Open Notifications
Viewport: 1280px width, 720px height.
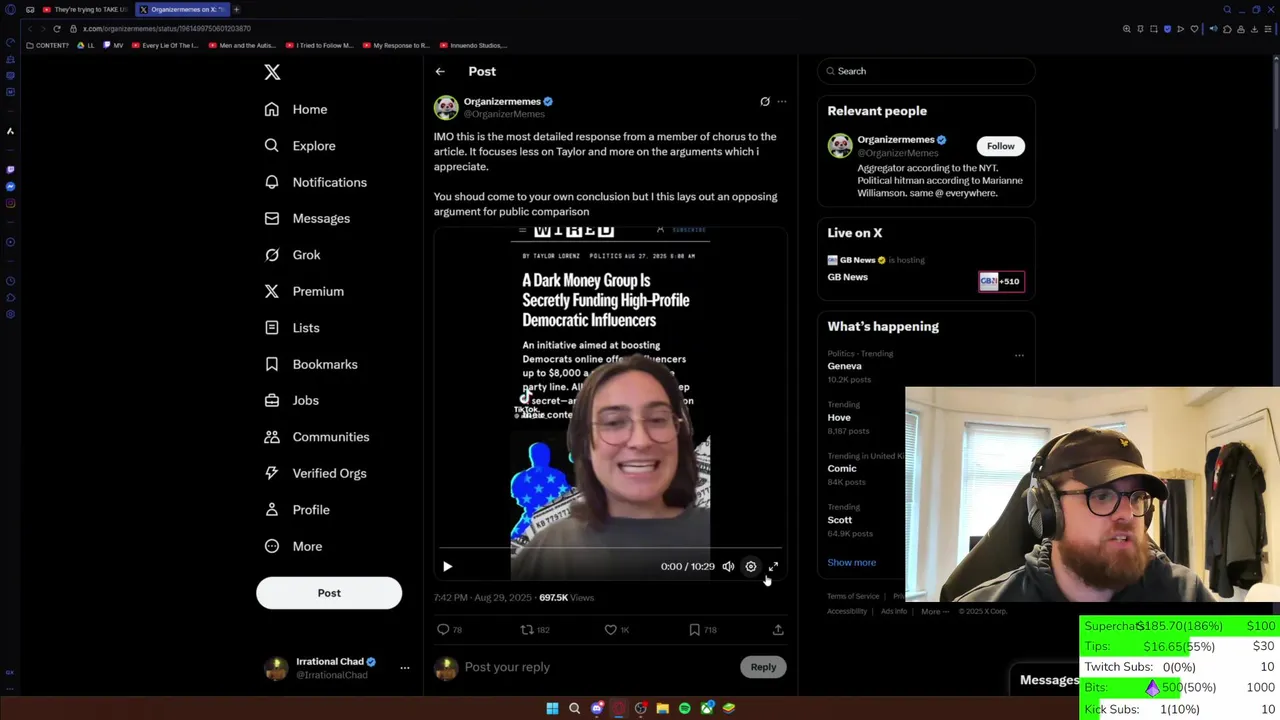316,182
